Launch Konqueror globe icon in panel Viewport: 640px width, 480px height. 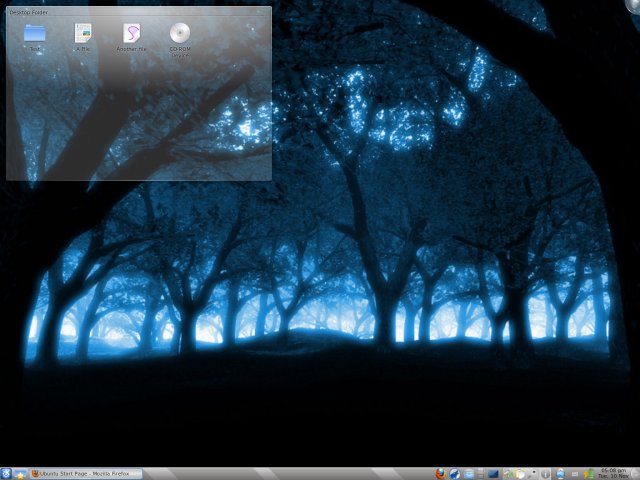coord(455,474)
